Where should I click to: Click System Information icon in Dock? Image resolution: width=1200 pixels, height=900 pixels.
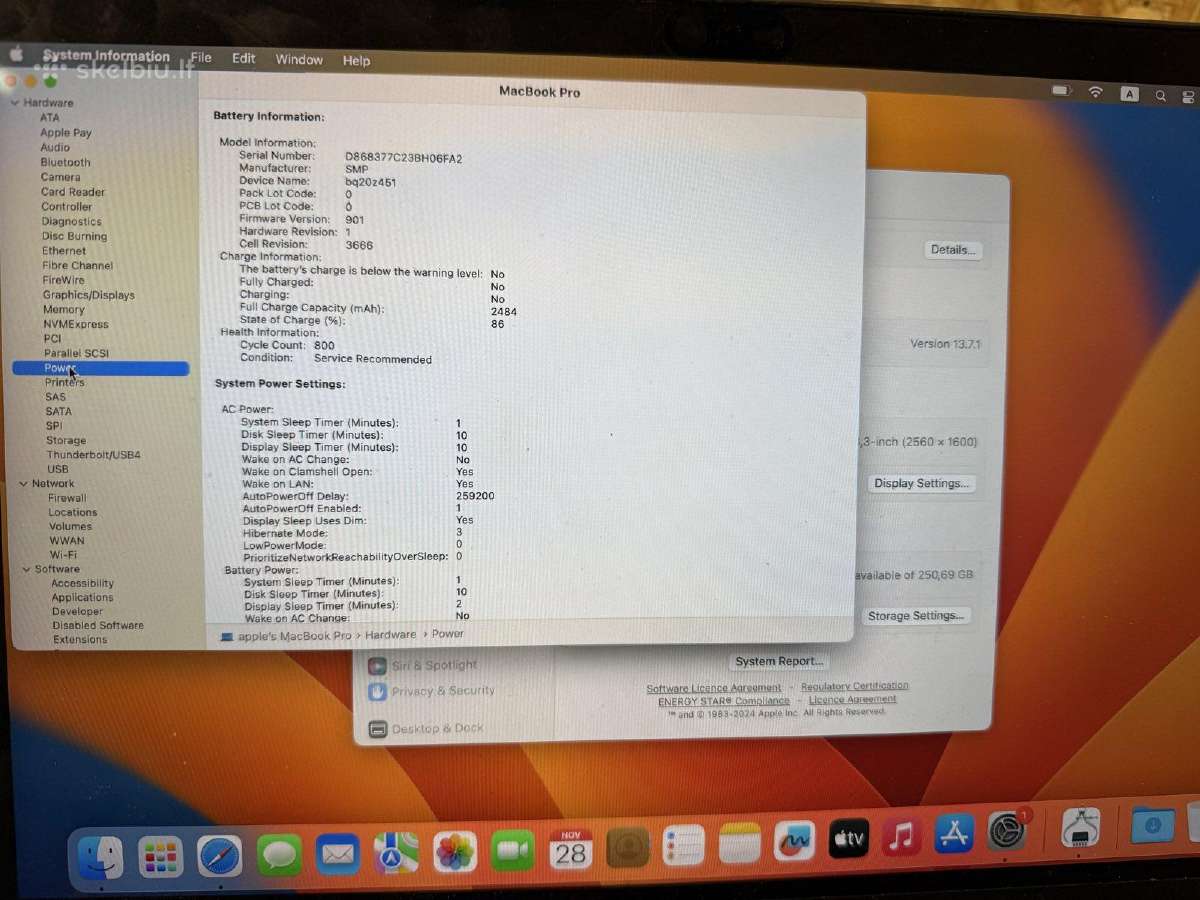[x=1080, y=828]
